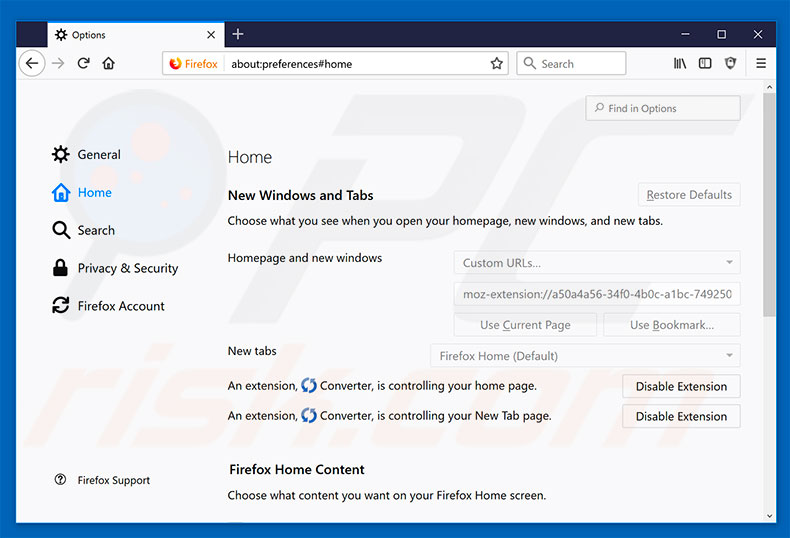790x538 pixels.
Task: Open Privacy & Security settings
Action: click(x=115, y=268)
